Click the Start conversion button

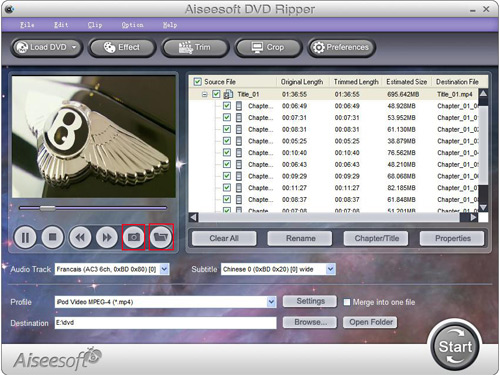[455, 346]
